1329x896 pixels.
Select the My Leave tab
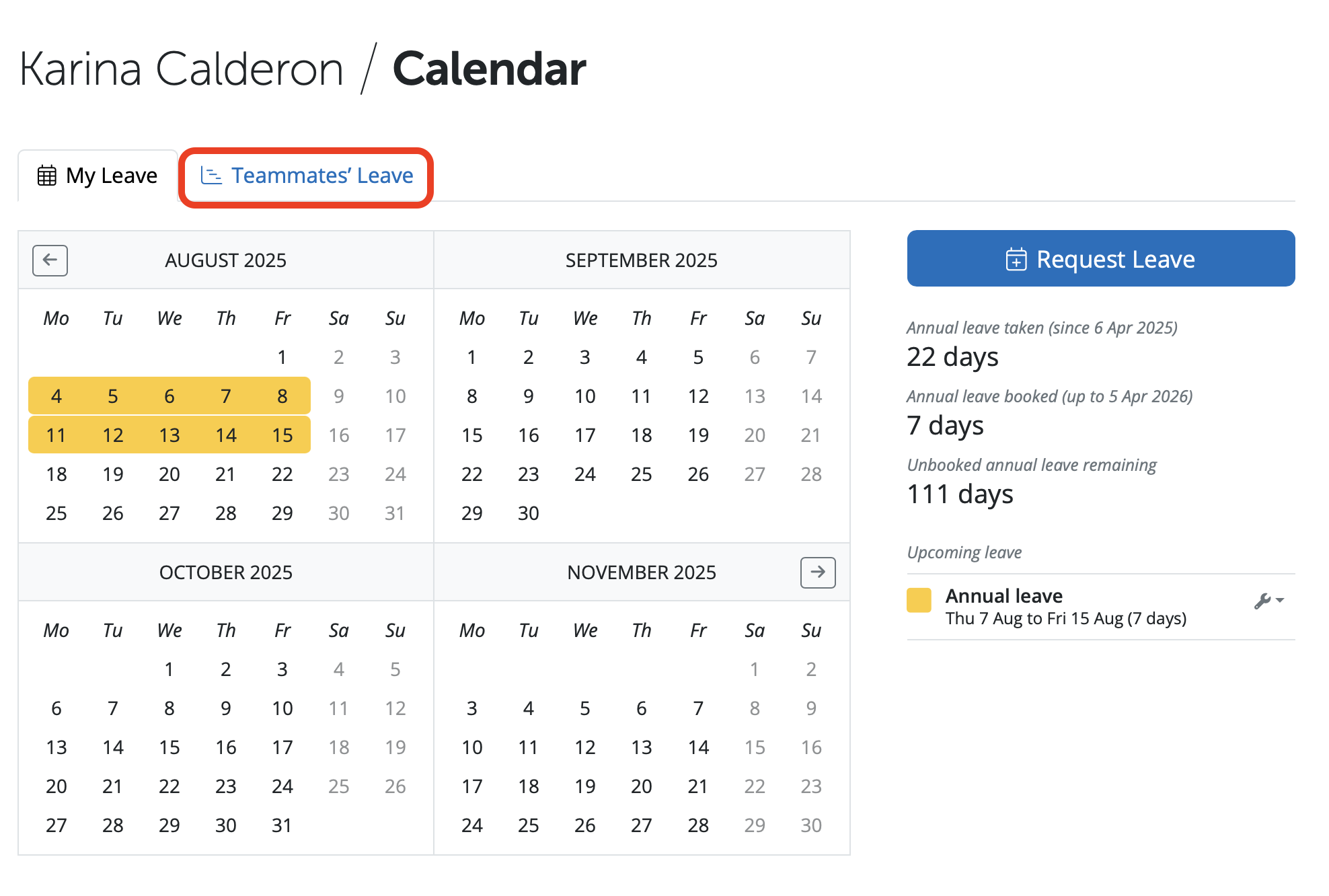pos(98,176)
